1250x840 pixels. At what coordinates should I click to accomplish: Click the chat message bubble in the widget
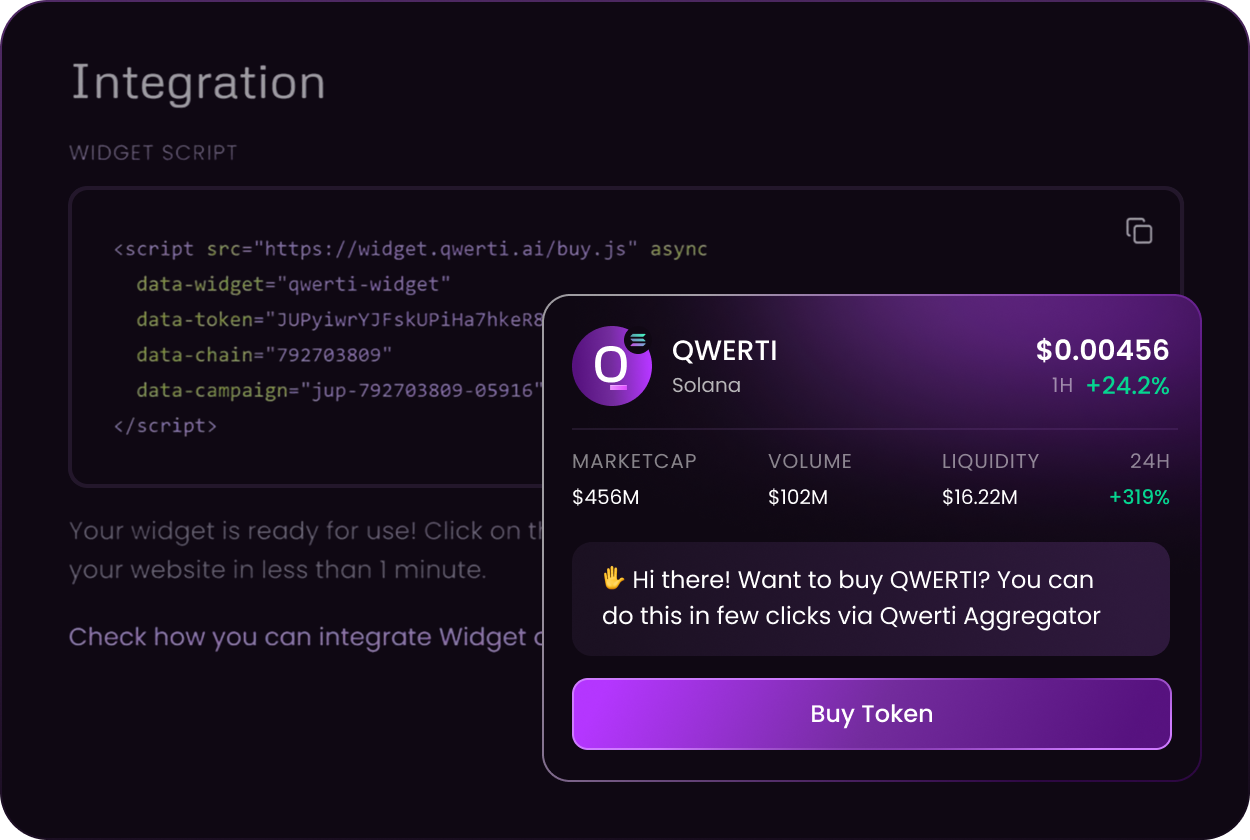[x=871, y=597]
